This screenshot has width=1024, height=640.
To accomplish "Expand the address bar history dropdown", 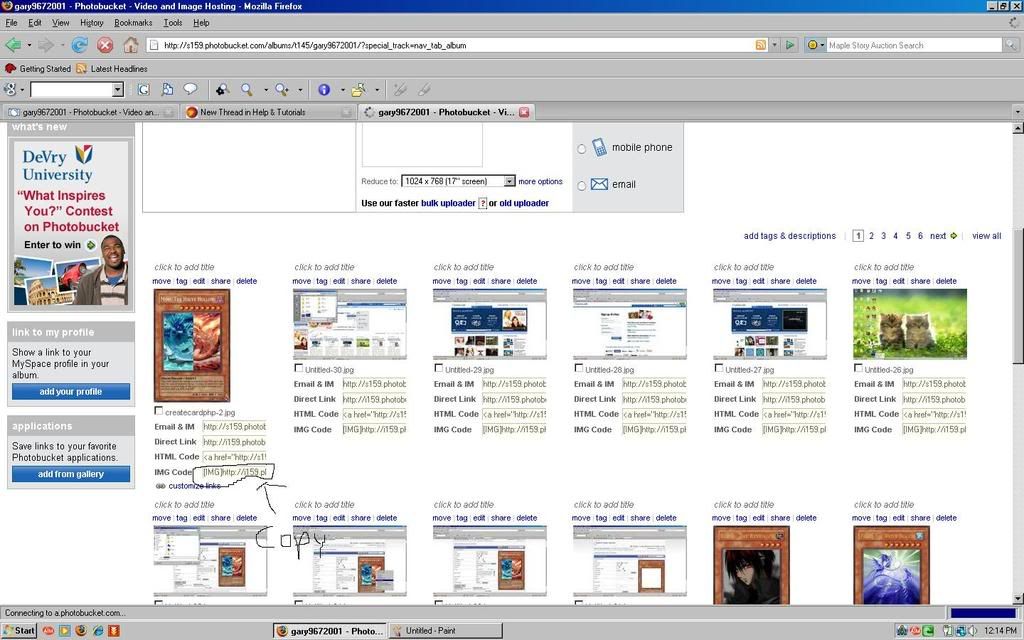I will tap(776, 45).
